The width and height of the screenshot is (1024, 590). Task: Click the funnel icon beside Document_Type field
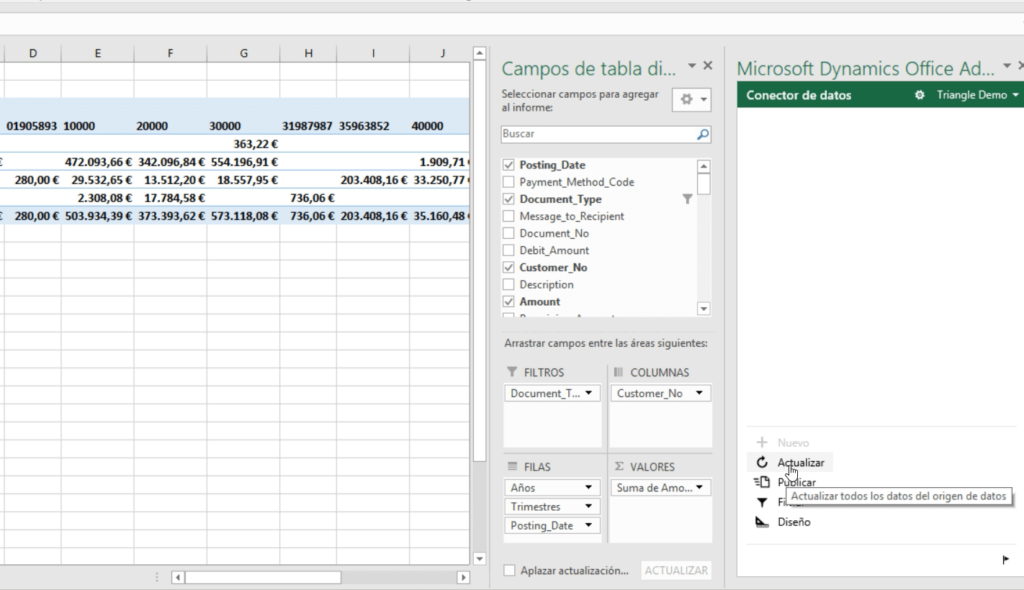687,200
